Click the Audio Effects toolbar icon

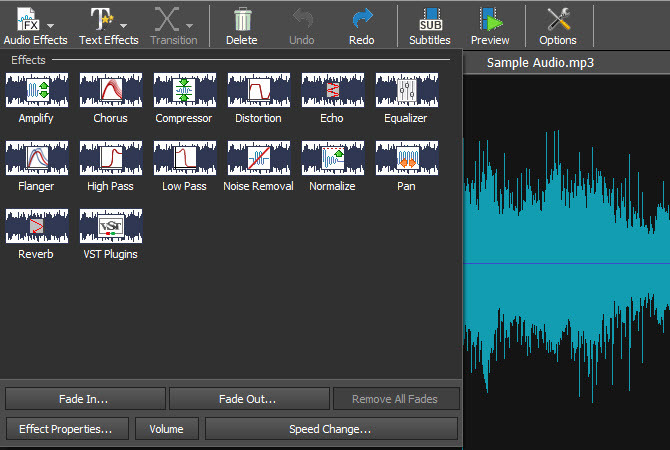click(28, 20)
